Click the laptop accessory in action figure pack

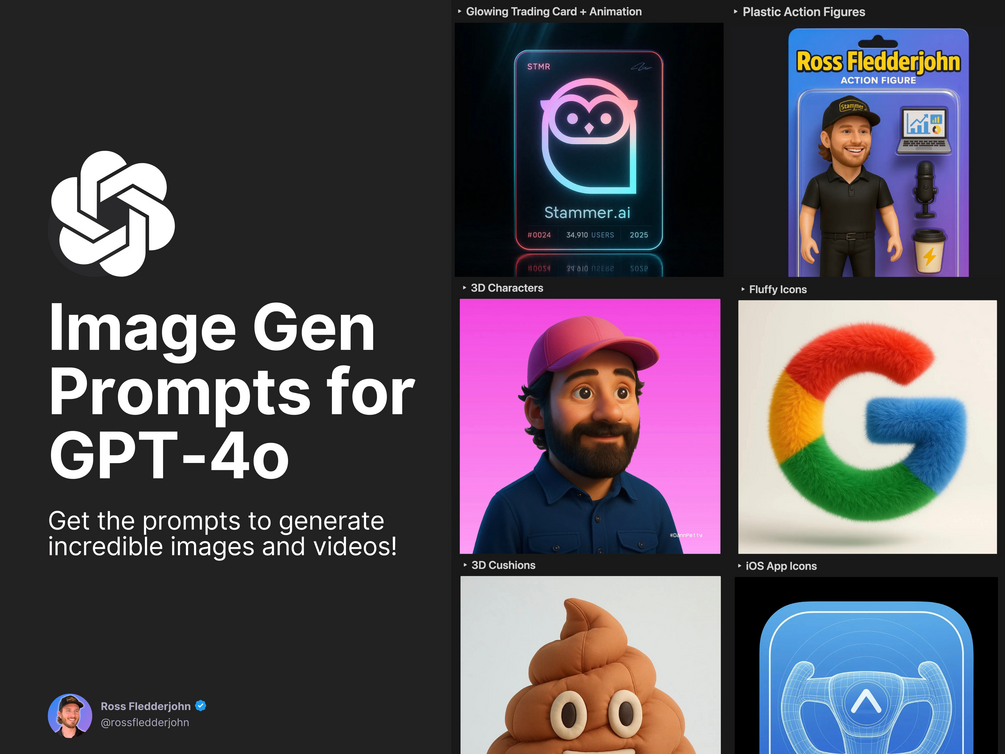point(923,130)
